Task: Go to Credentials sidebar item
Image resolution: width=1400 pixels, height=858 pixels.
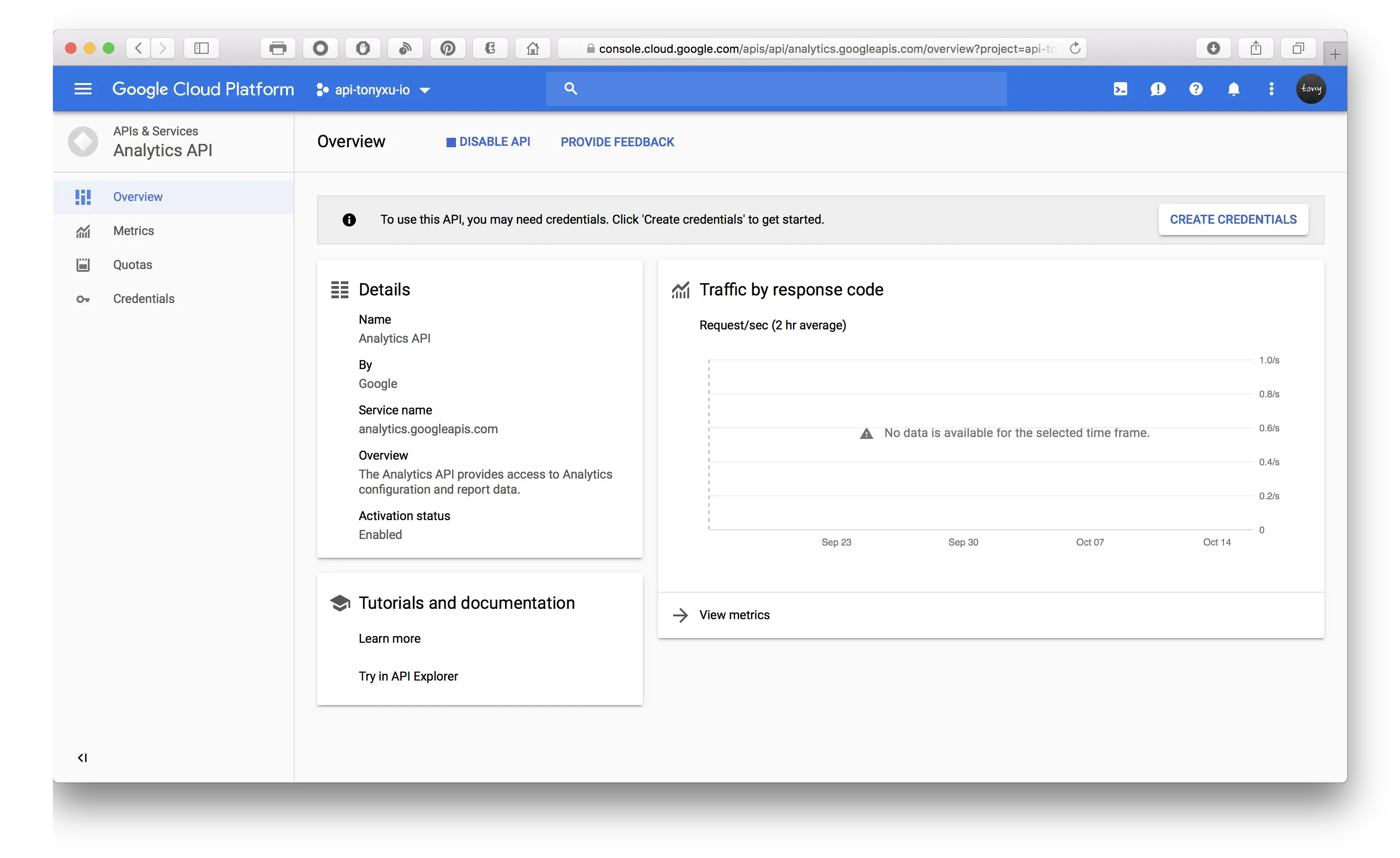Action: tap(144, 299)
